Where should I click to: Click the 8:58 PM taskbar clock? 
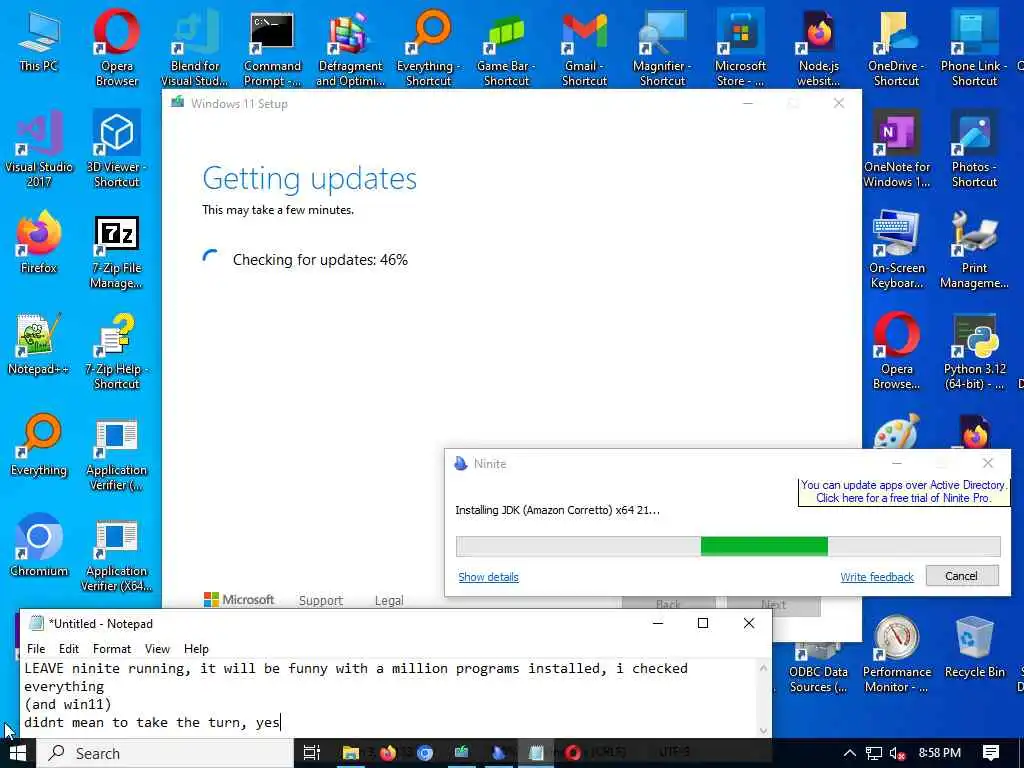[x=939, y=753]
